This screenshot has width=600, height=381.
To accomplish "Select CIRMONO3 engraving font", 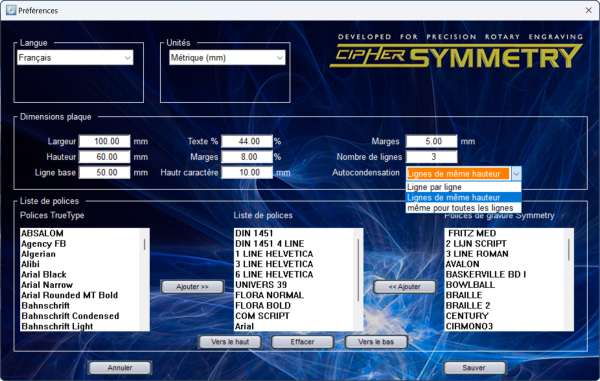I will pos(504,326).
